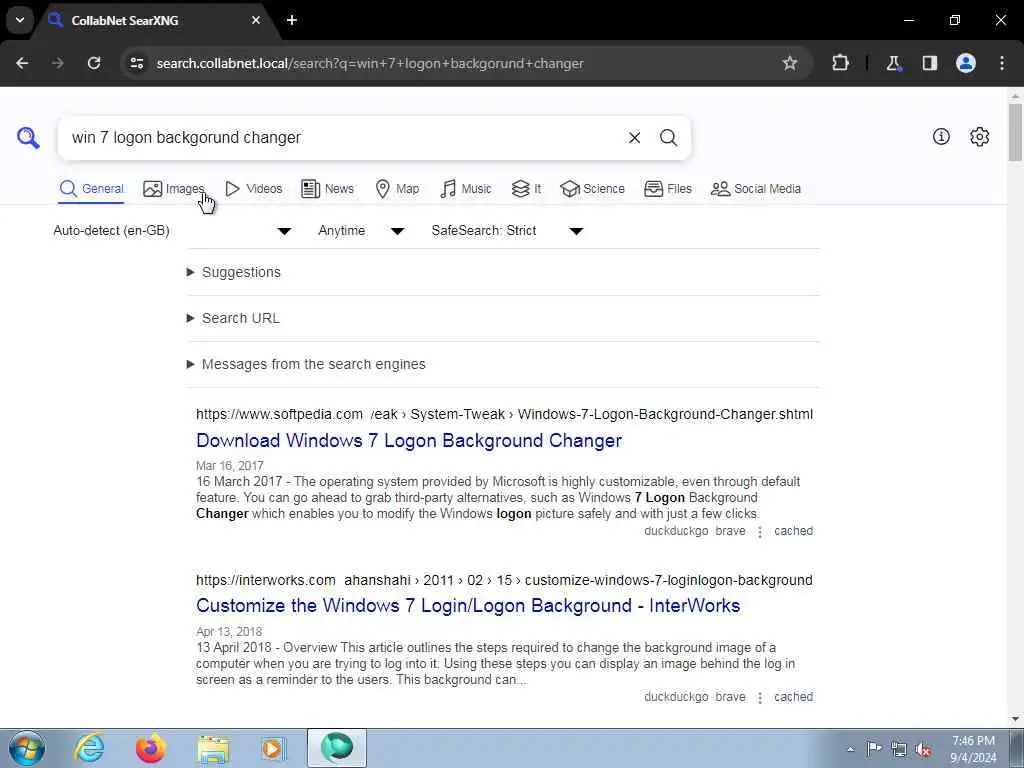Screen dimensions: 1024x768
Task: Open Chrome Labs flask icon
Action: 893,63
